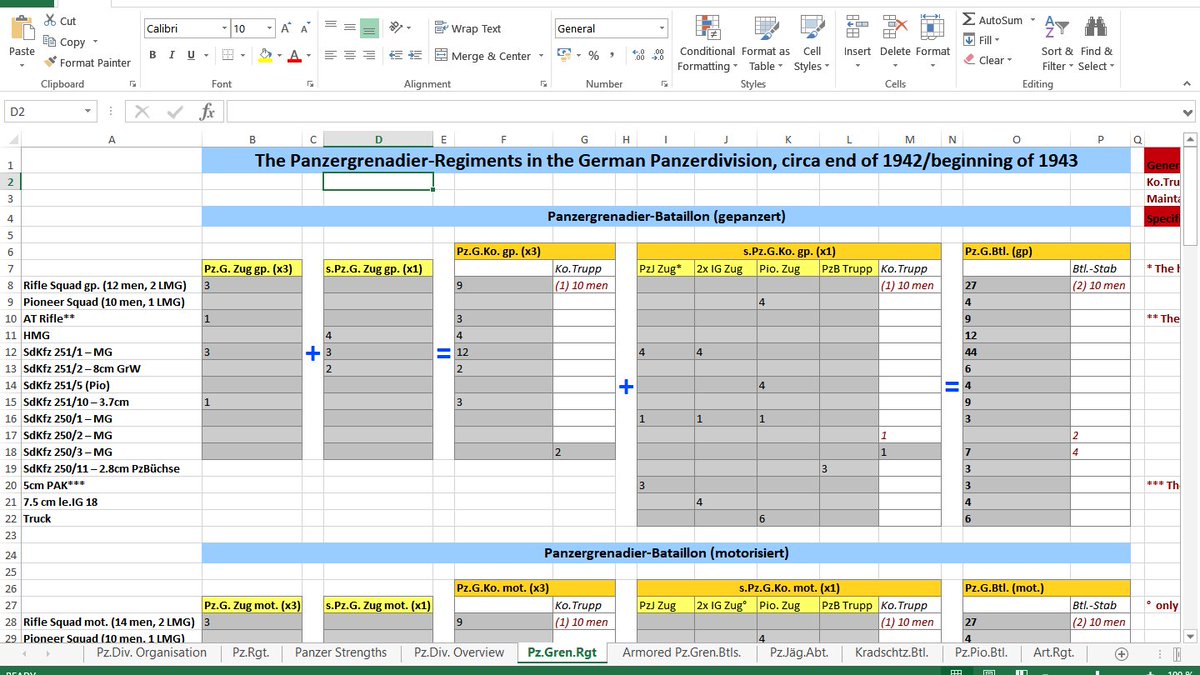
Task: Click the AutoSum sigma icon
Action: 969,20
